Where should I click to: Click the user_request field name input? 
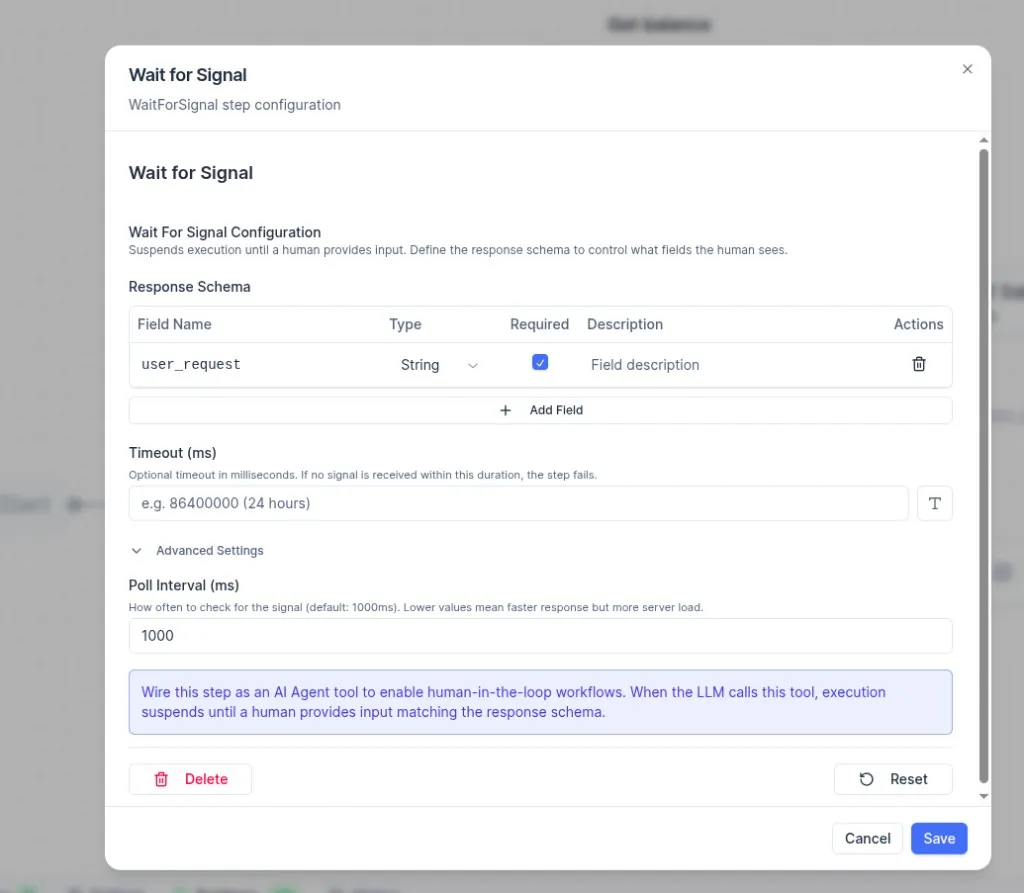pyautogui.click(x=255, y=365)
